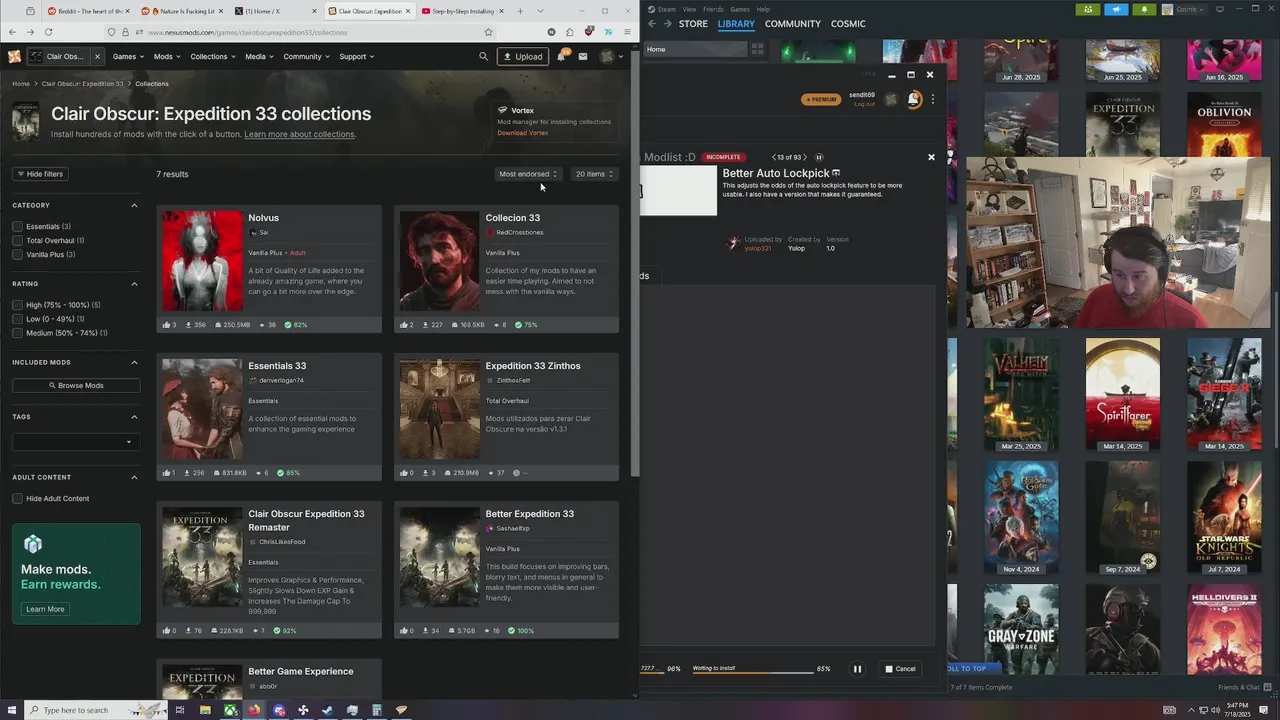Close the Vortex collection install panel
This screenshot has height=720, width=1280.
click(x=931, y=157)
